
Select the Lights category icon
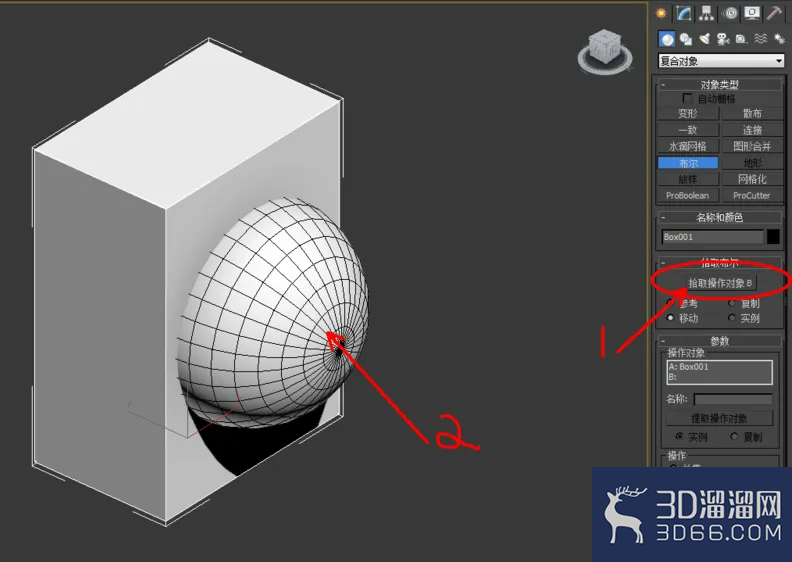(x=705, y=39)
